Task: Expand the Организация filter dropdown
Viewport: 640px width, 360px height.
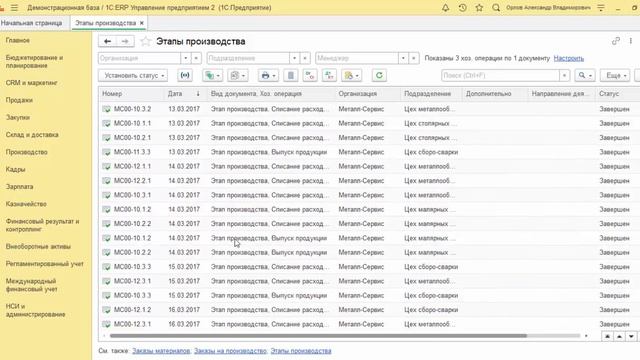Action: pyautogui.click(x=186, y=58)
